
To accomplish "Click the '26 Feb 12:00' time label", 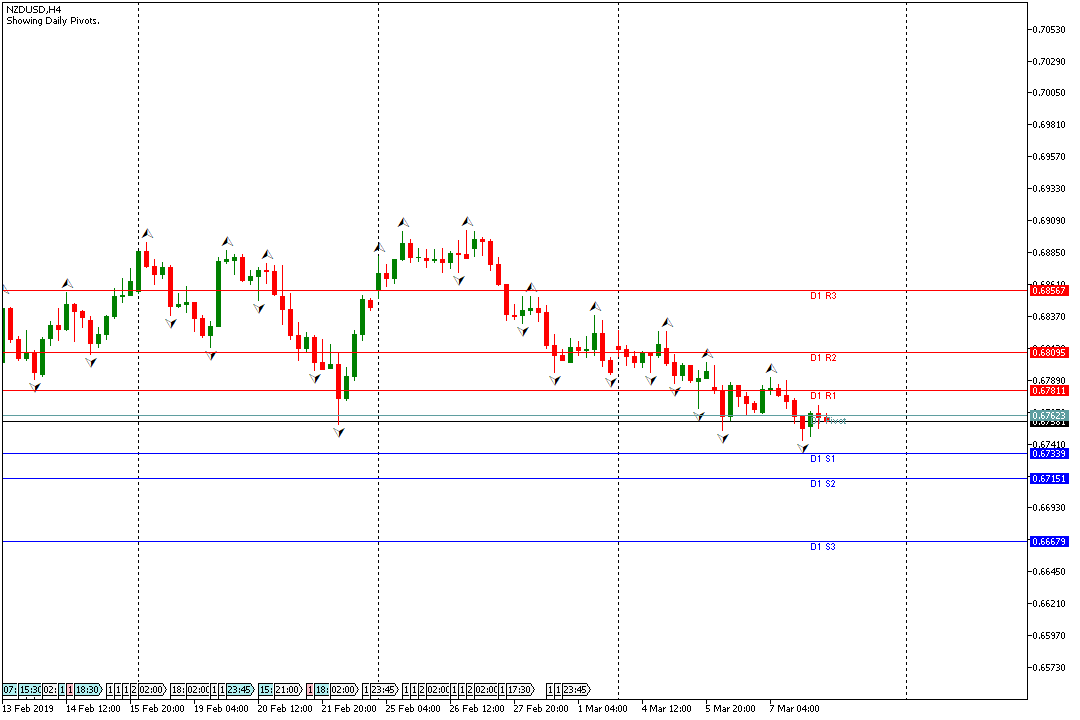I will click(477, 708).
